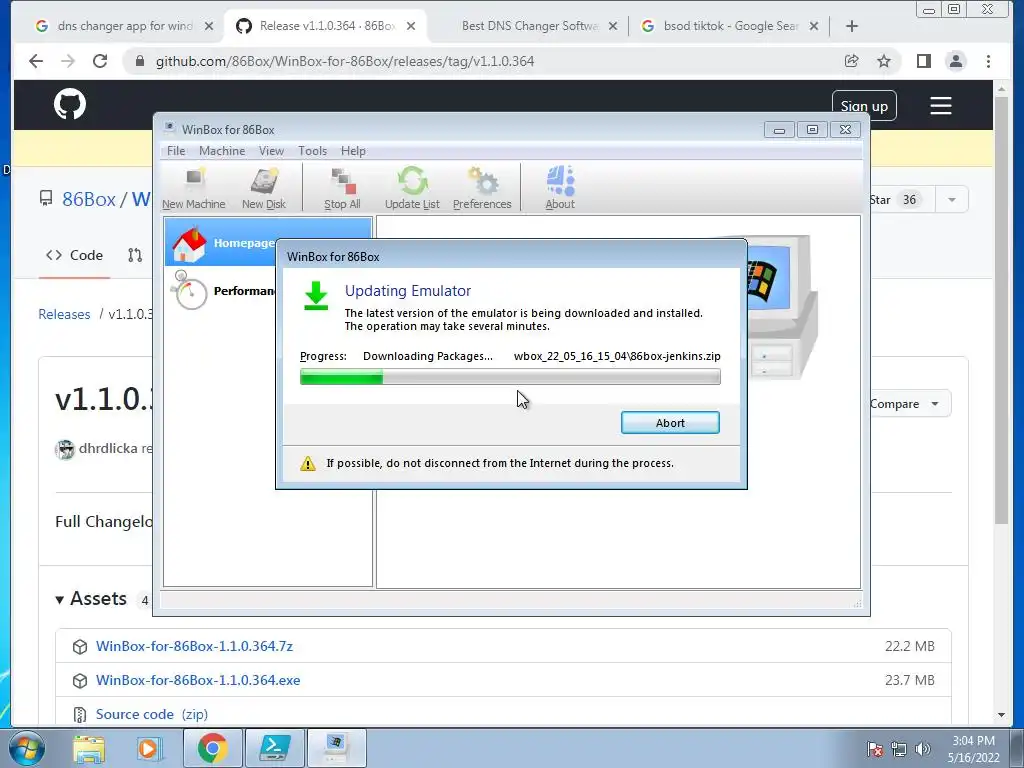Collapse the Assets section
1024x768 pixels.
91,599
